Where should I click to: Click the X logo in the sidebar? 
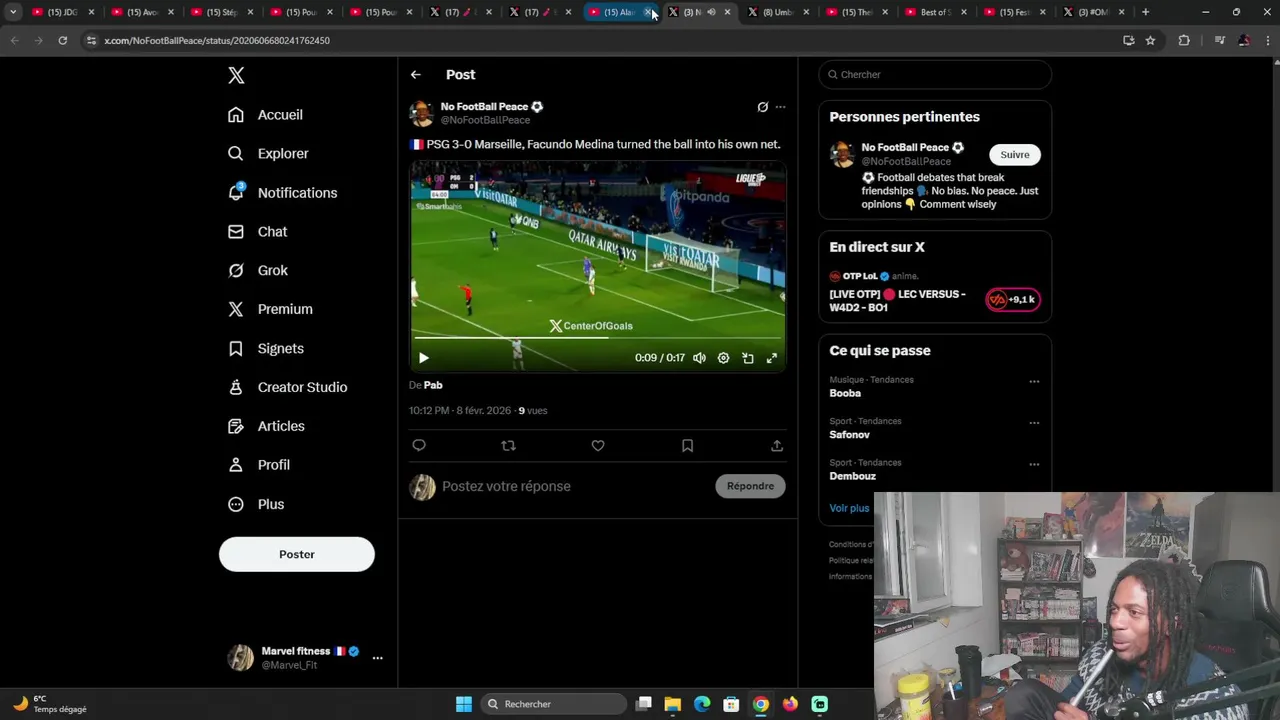pos(236,75)
